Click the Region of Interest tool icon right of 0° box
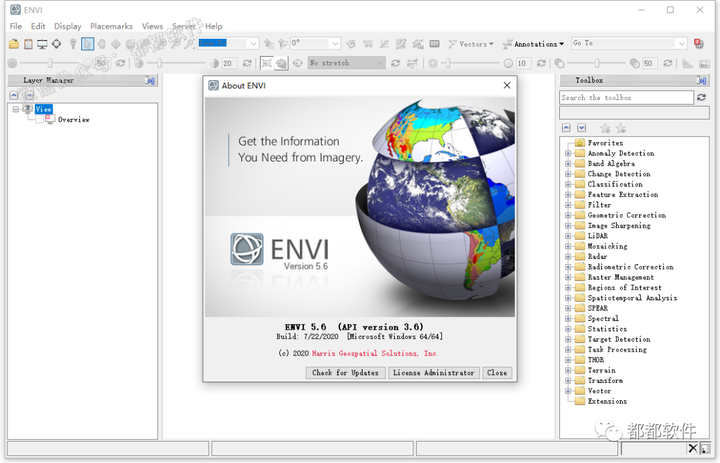This screenshot has width=720, height=463. click(351, 44)
